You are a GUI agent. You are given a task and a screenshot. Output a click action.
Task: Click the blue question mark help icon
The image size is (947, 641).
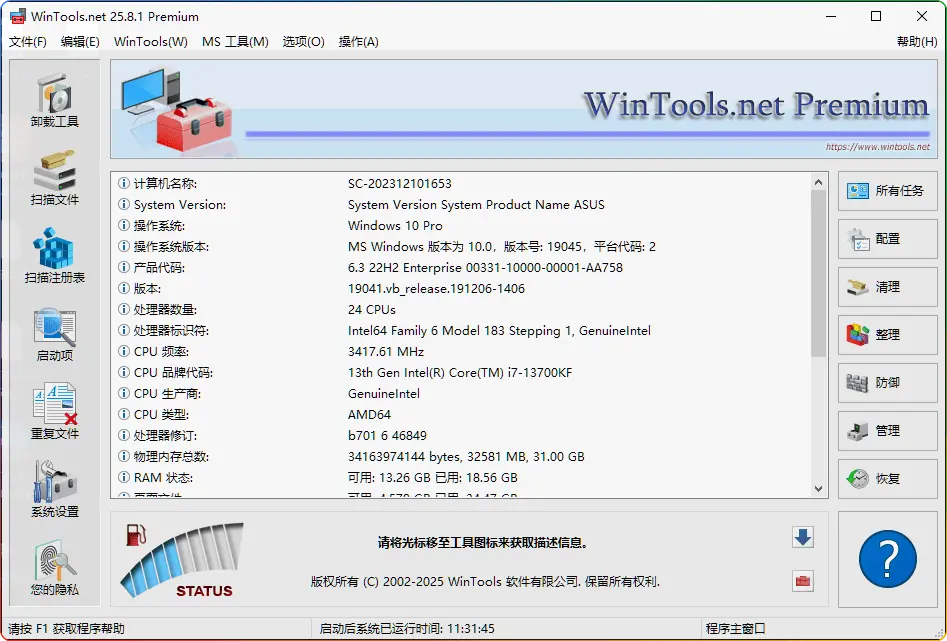point(887,559)
